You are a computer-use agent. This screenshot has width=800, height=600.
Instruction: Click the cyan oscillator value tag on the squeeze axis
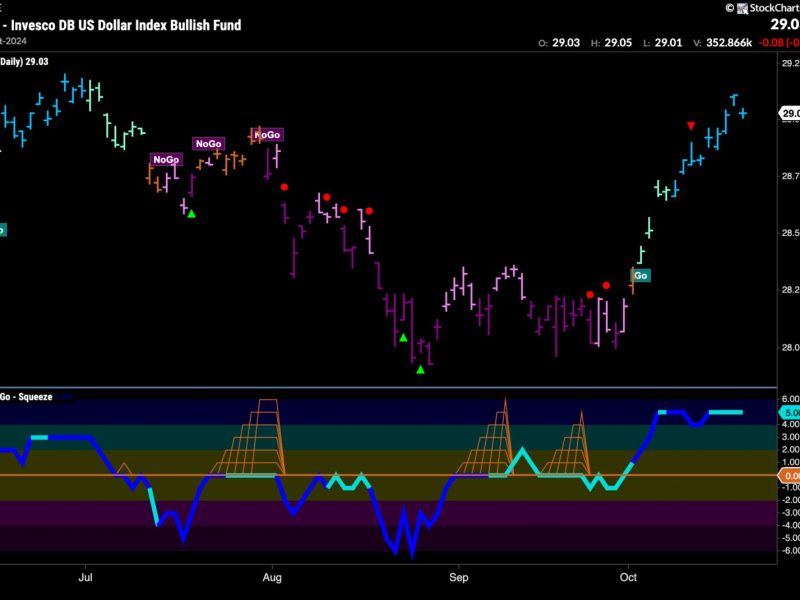coord(789,412)
